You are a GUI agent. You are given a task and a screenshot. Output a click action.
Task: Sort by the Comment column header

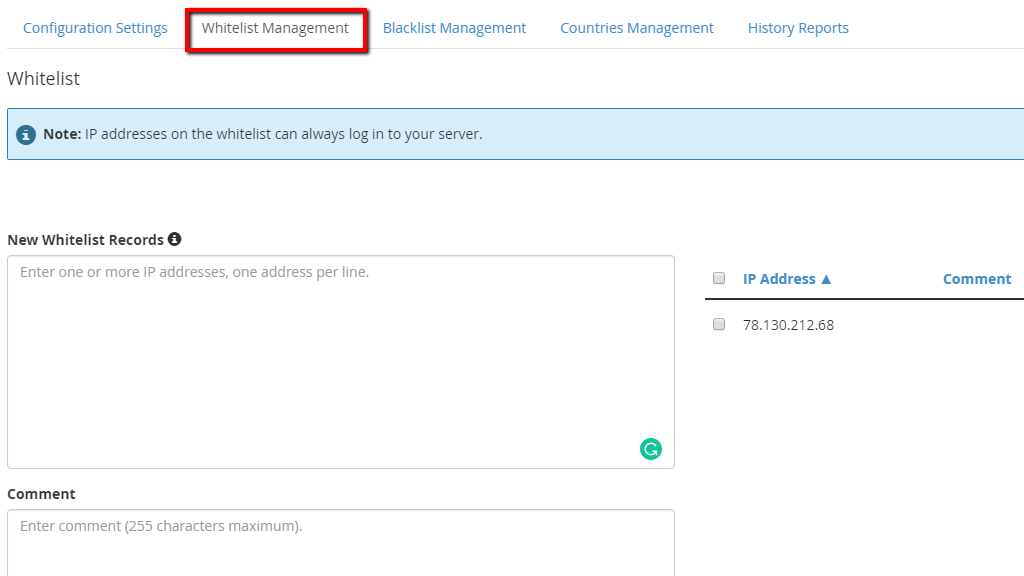coord(977,279)
